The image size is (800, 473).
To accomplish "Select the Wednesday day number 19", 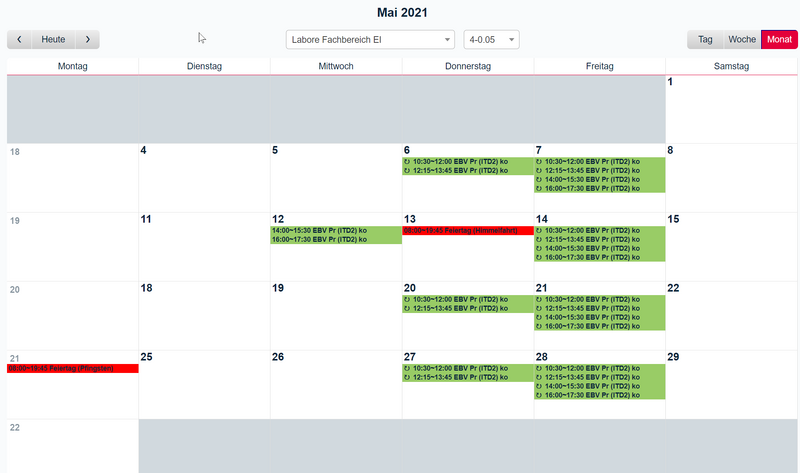I will pyautogui.click(x=278, y=288).
